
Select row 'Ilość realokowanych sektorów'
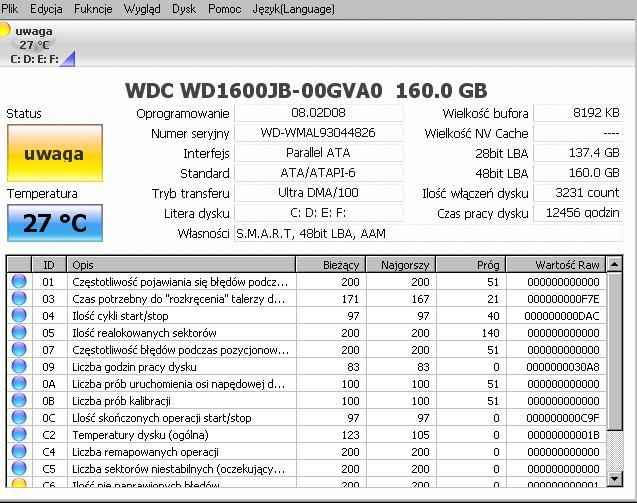coord(306,333)
